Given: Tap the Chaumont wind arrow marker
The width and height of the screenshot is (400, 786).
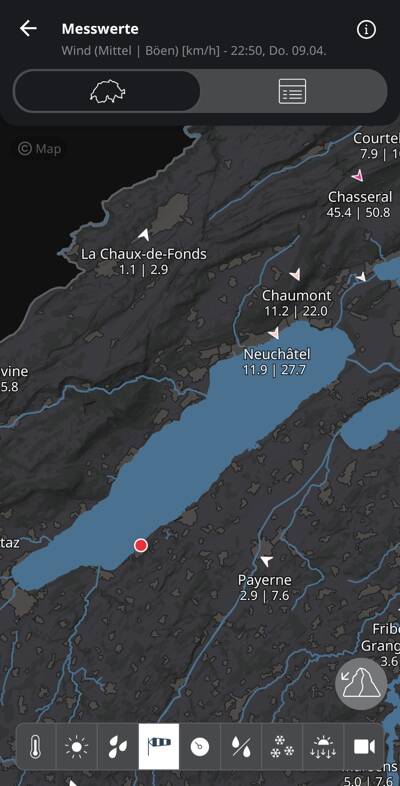Looking at the screenshot, I should point(295,274).
